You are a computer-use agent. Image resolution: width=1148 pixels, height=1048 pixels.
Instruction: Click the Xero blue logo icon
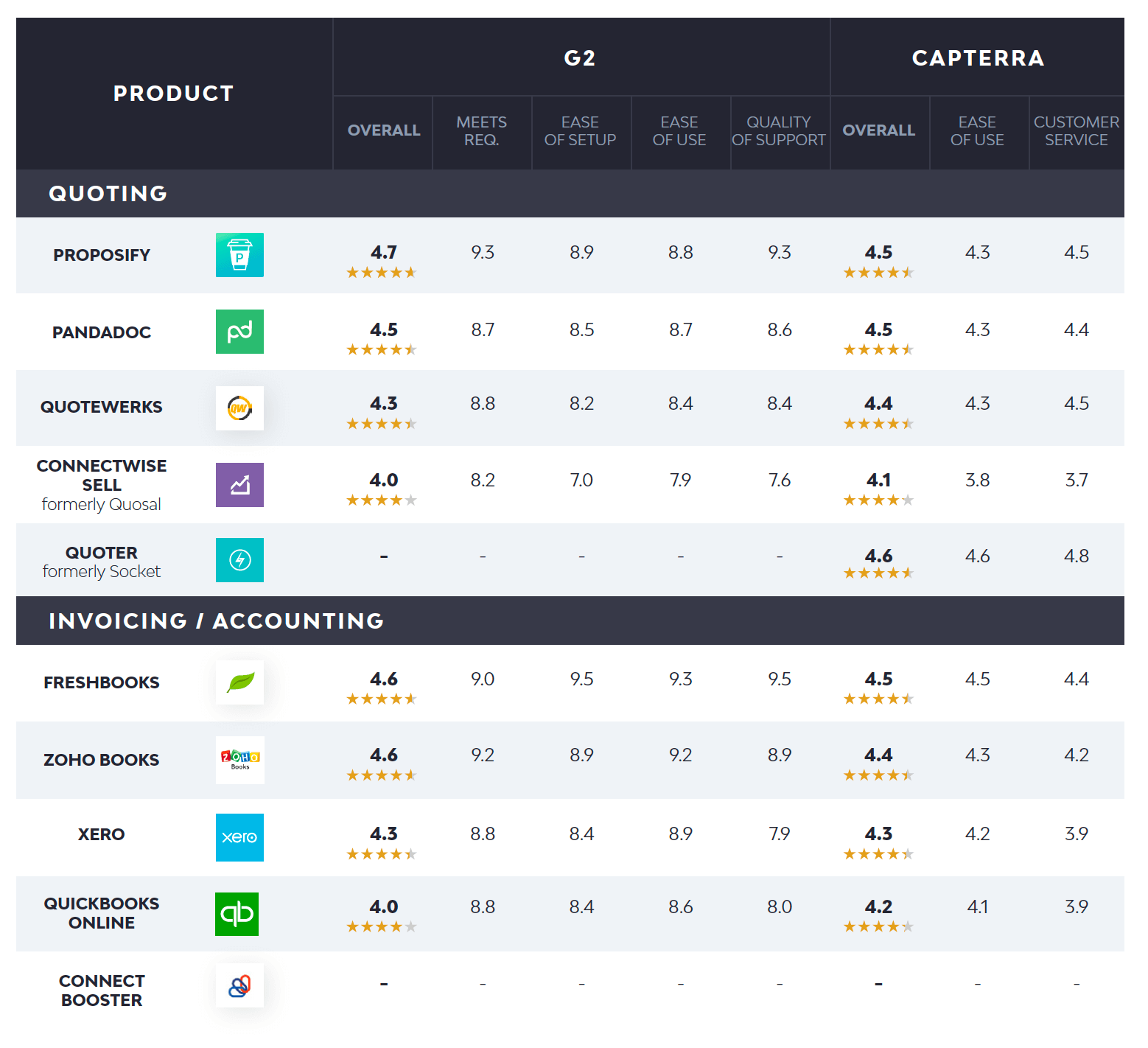(239, 837)
